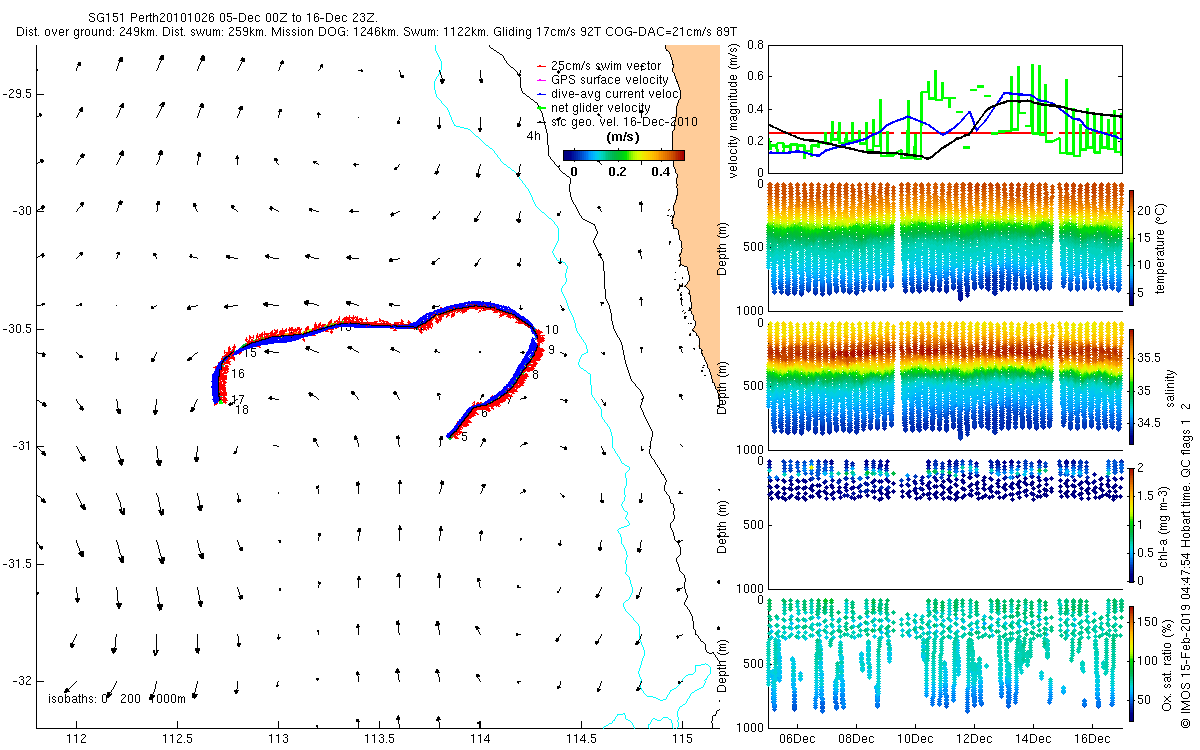Click the 'velocity magnitude (m/s)' axis label
This screenshot has width=1200, height=750.
coord(735,110)
